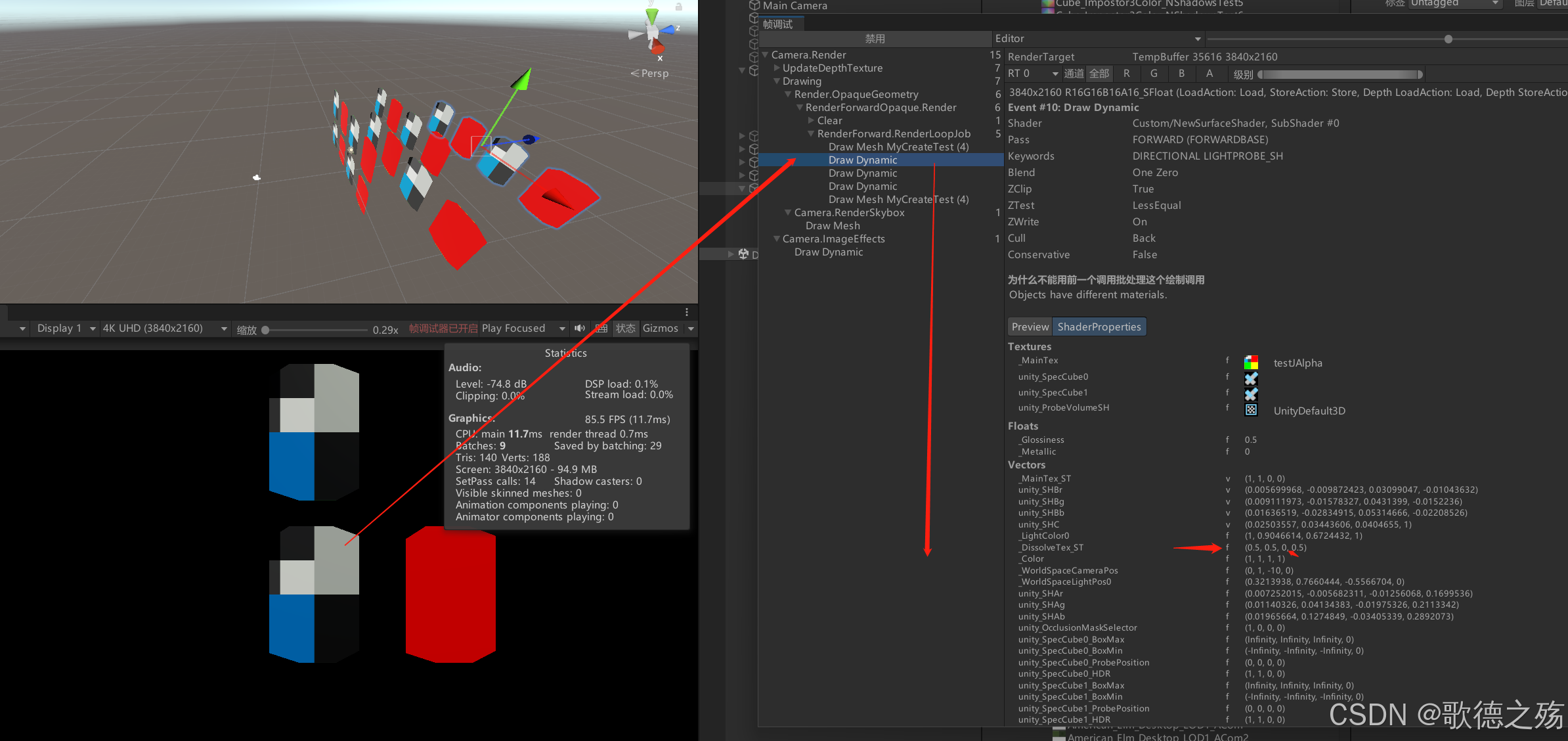Toggle the Statistics (状态) overlay button
Viewport: 1568px width, 741px height.
coord(625,328)
